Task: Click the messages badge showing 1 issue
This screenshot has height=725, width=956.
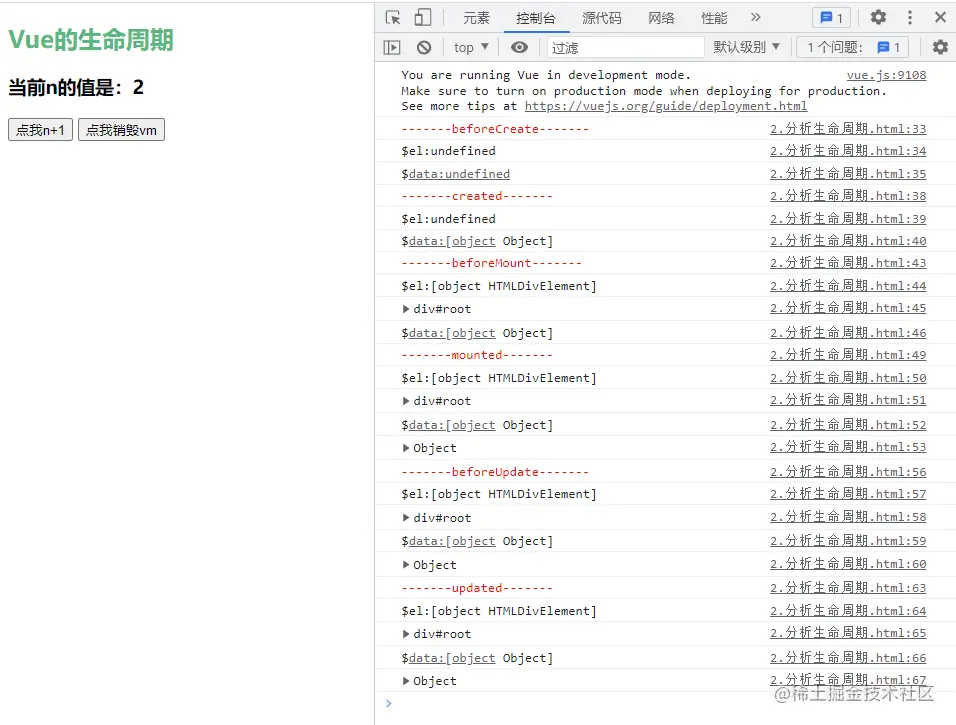Action: click(x=832, y=18)
